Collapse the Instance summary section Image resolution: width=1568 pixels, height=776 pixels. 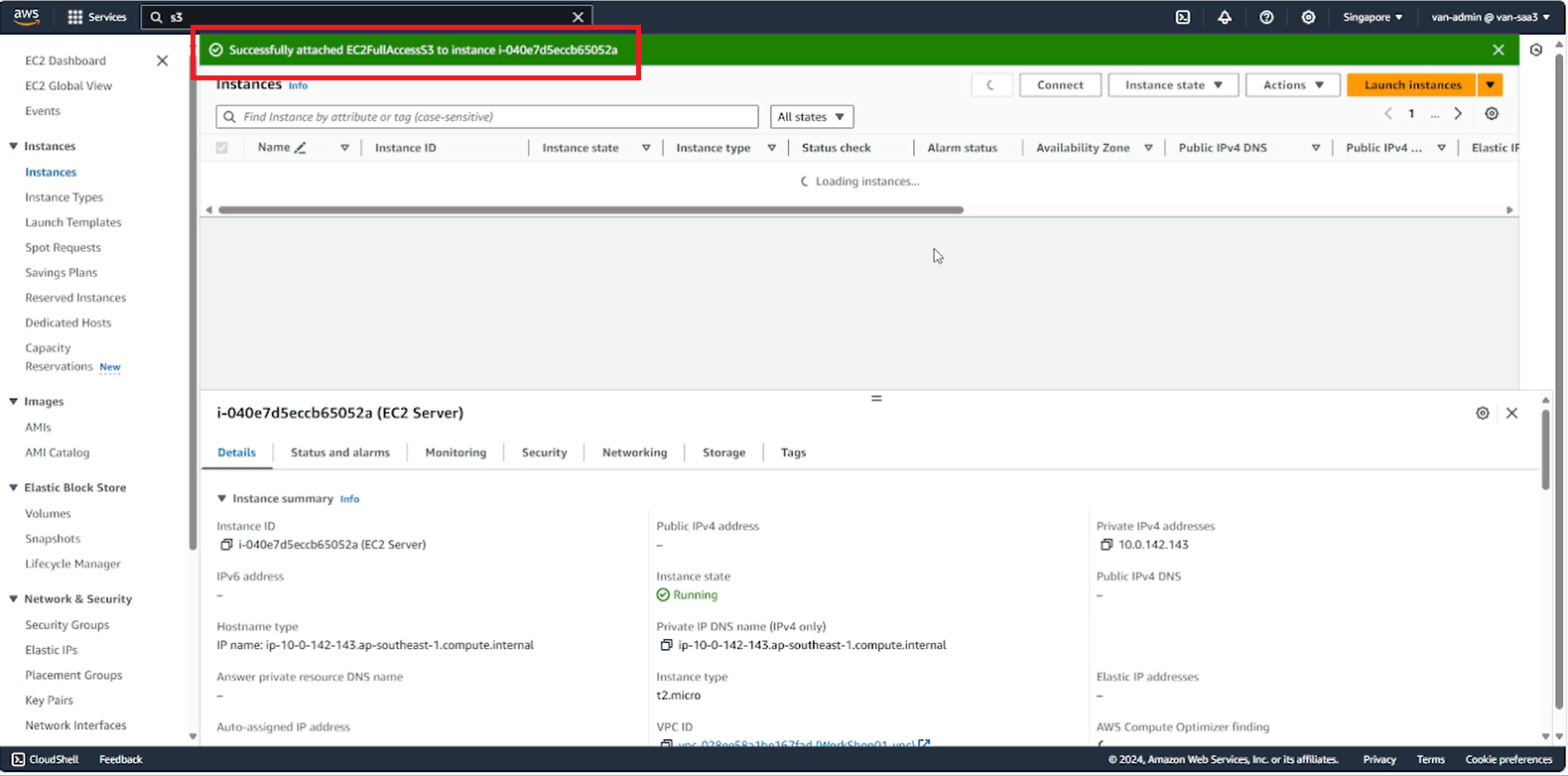click(222, 499)
